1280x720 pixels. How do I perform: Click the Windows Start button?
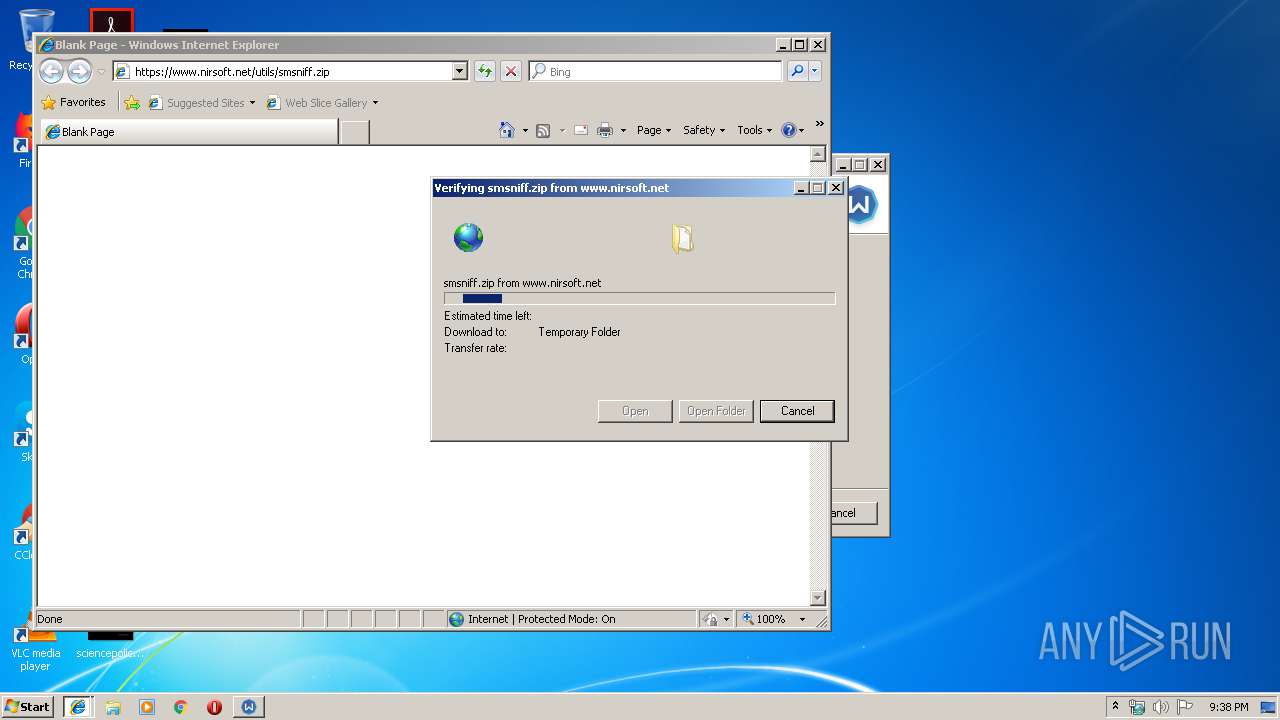point(27,706)
